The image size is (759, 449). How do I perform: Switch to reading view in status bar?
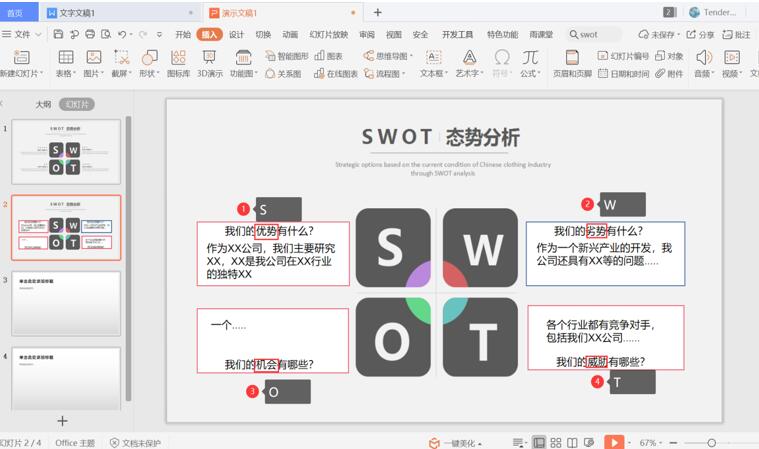point(571,442)
